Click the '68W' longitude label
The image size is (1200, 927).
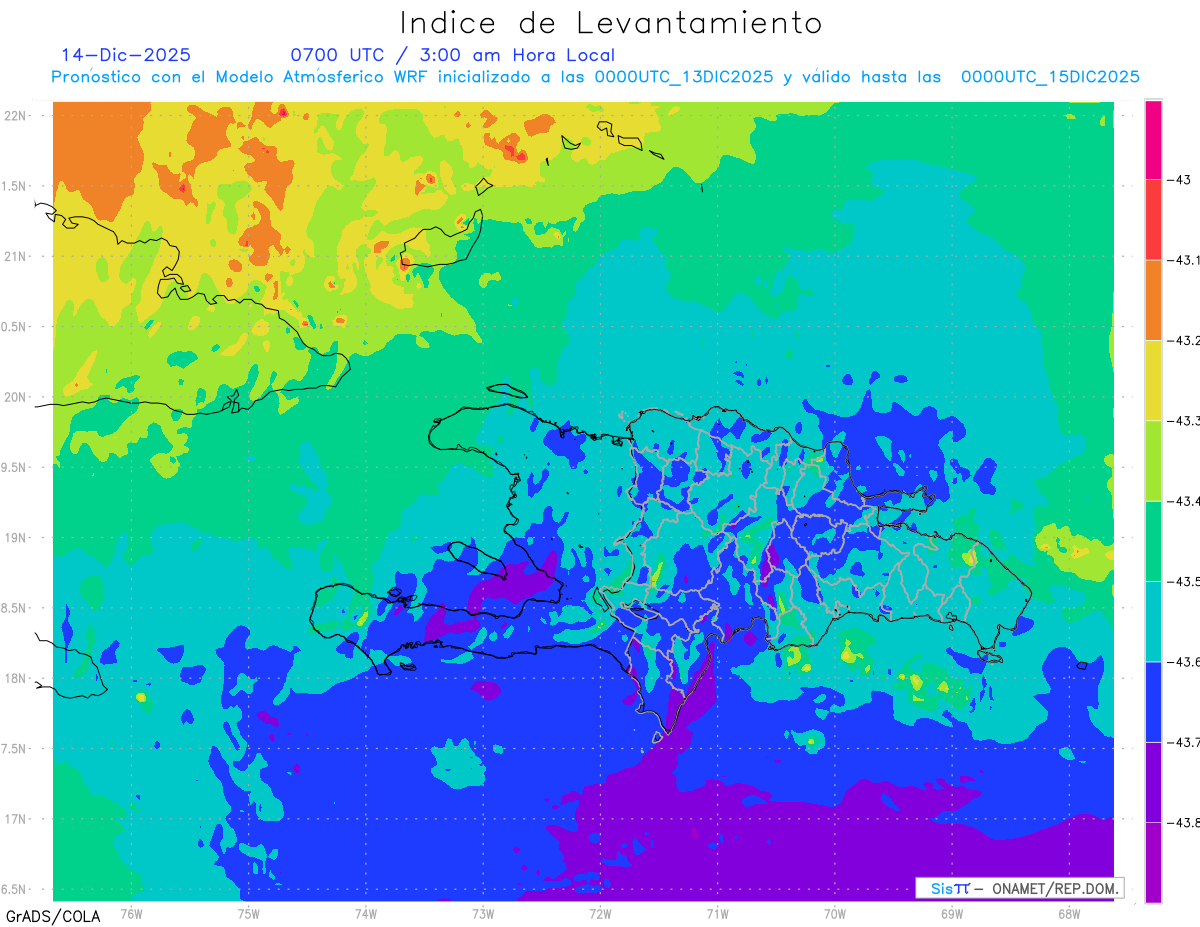[x=1069, y=913]
